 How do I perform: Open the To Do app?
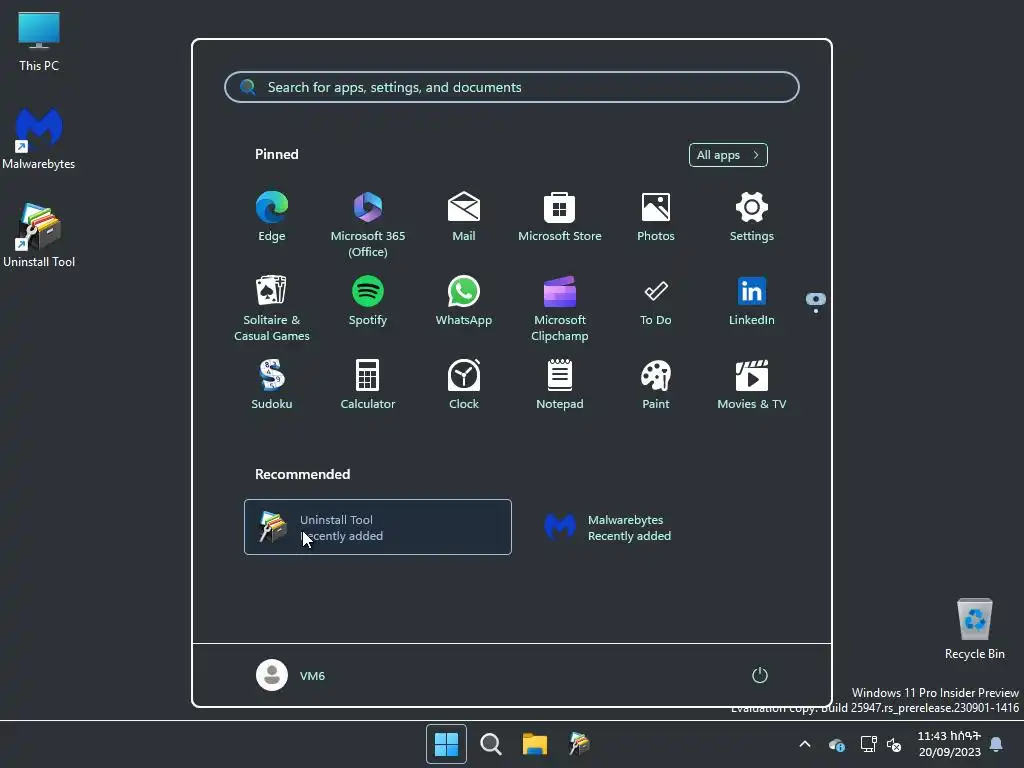pos(656,300)
